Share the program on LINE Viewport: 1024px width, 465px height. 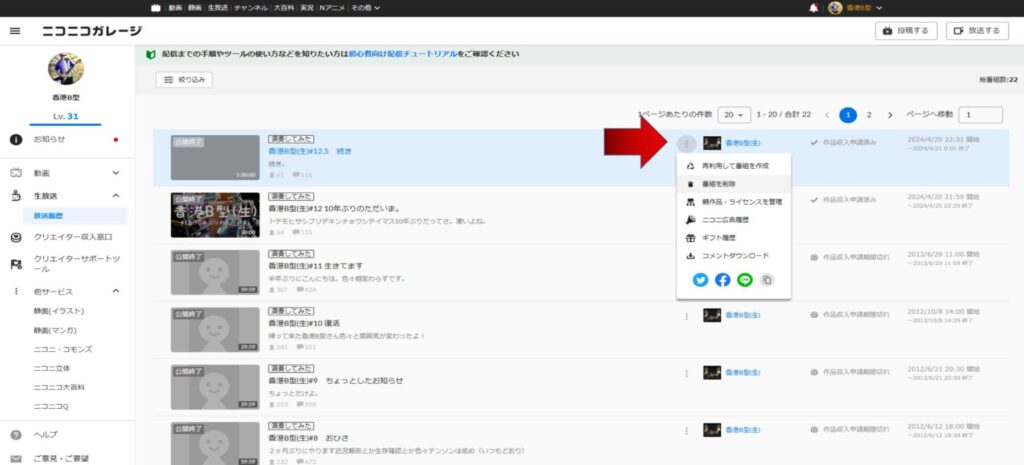point(744,280)
